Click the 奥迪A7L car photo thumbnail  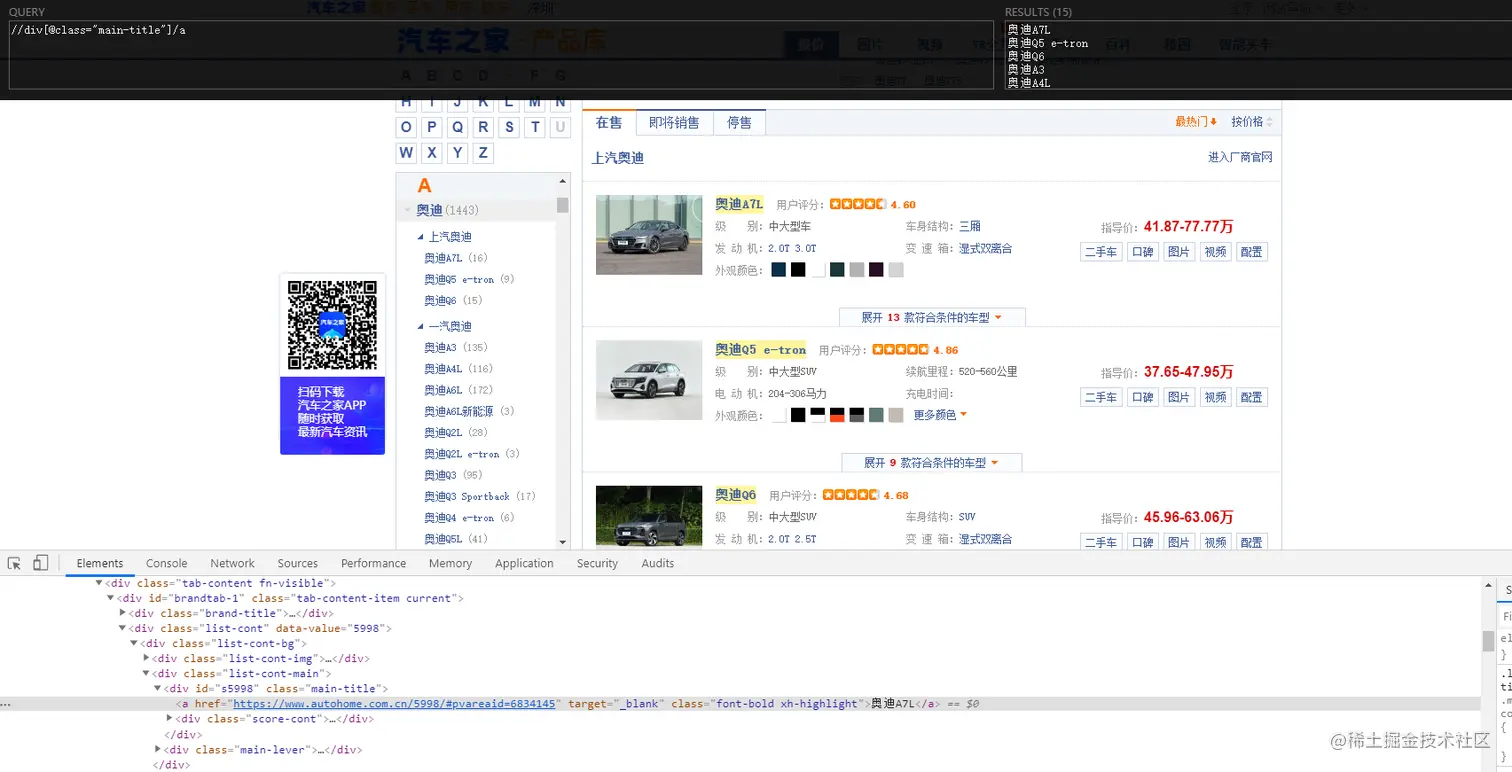pyautogui.click(x=649, y=235)
